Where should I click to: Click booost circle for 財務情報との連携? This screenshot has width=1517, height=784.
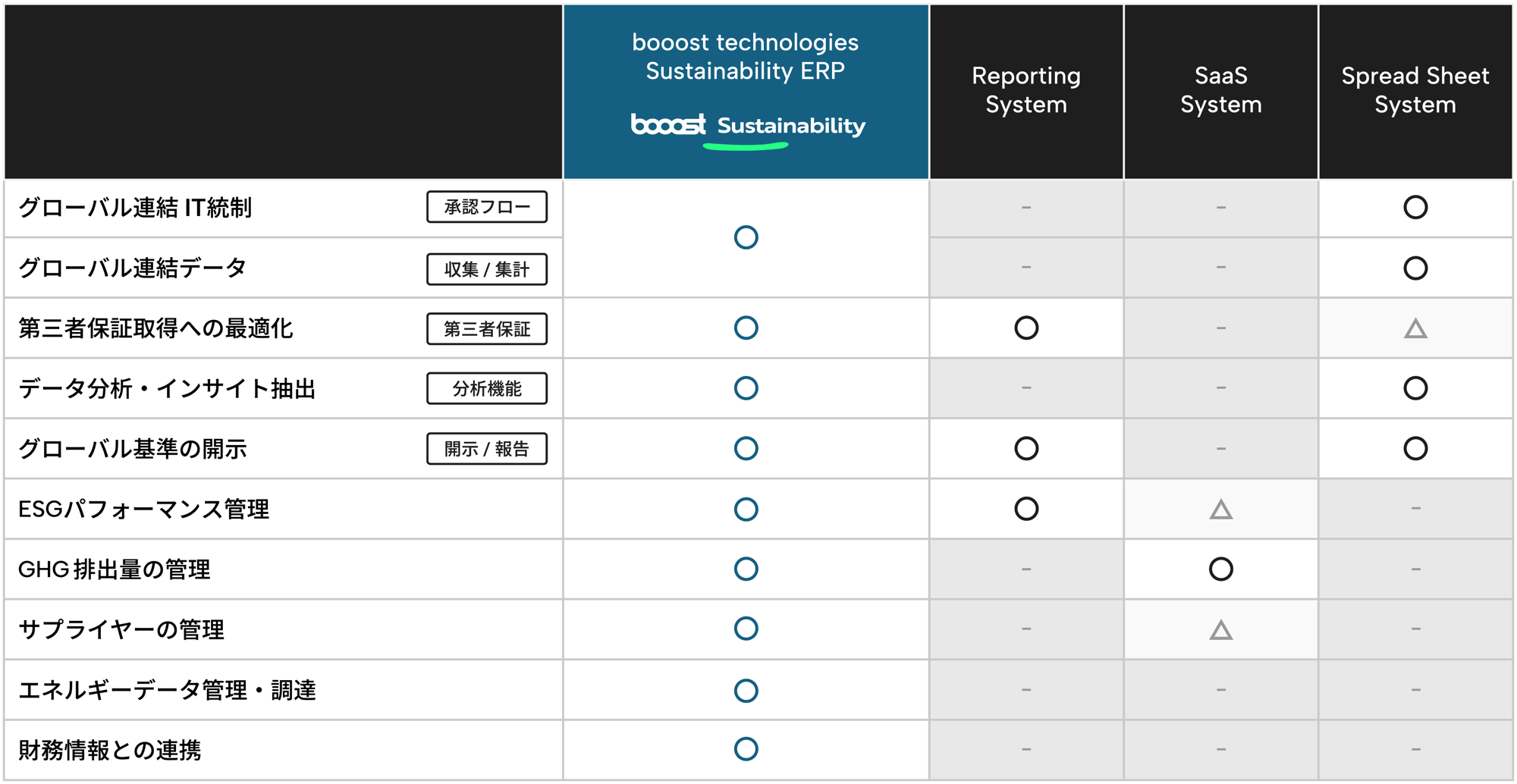pos(746,749)
